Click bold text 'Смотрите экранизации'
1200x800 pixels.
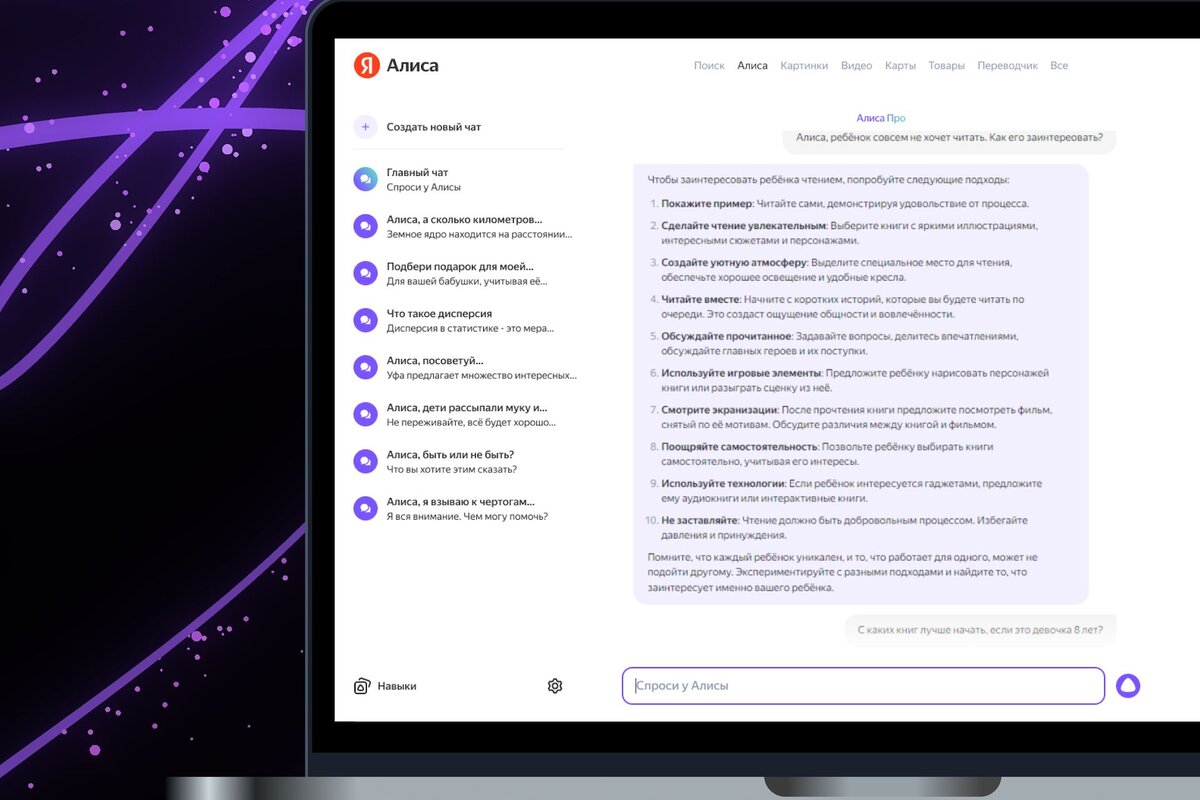[719, 410]
